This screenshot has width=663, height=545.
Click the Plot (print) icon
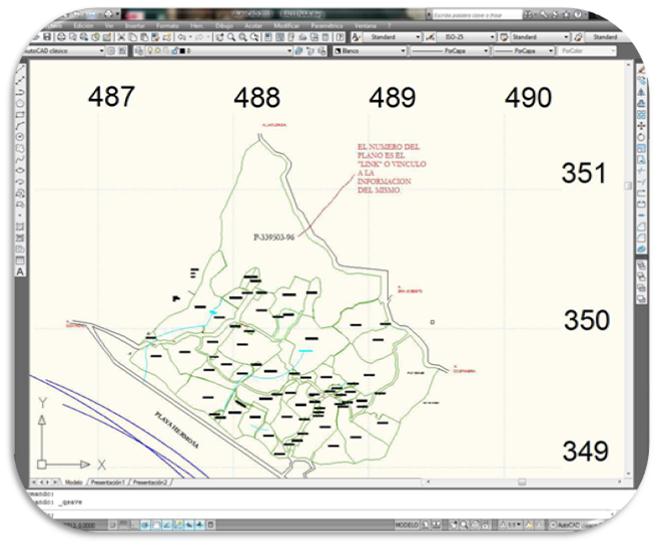[x=61, y=37]
